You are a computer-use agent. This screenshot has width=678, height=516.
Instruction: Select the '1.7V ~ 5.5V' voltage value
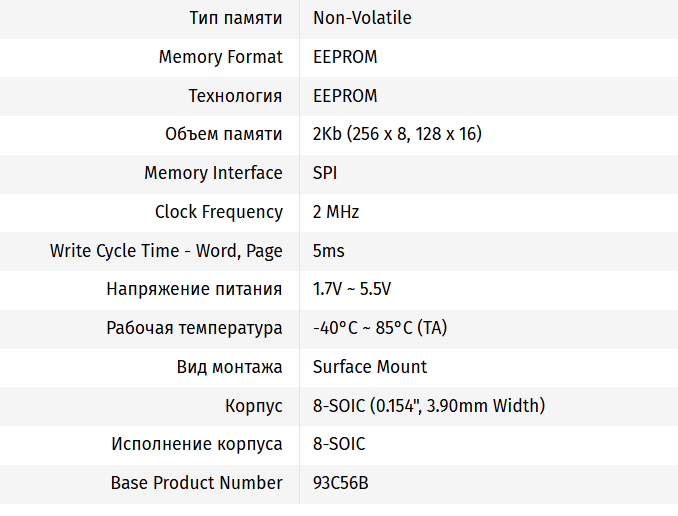click(x=352, y=289)
